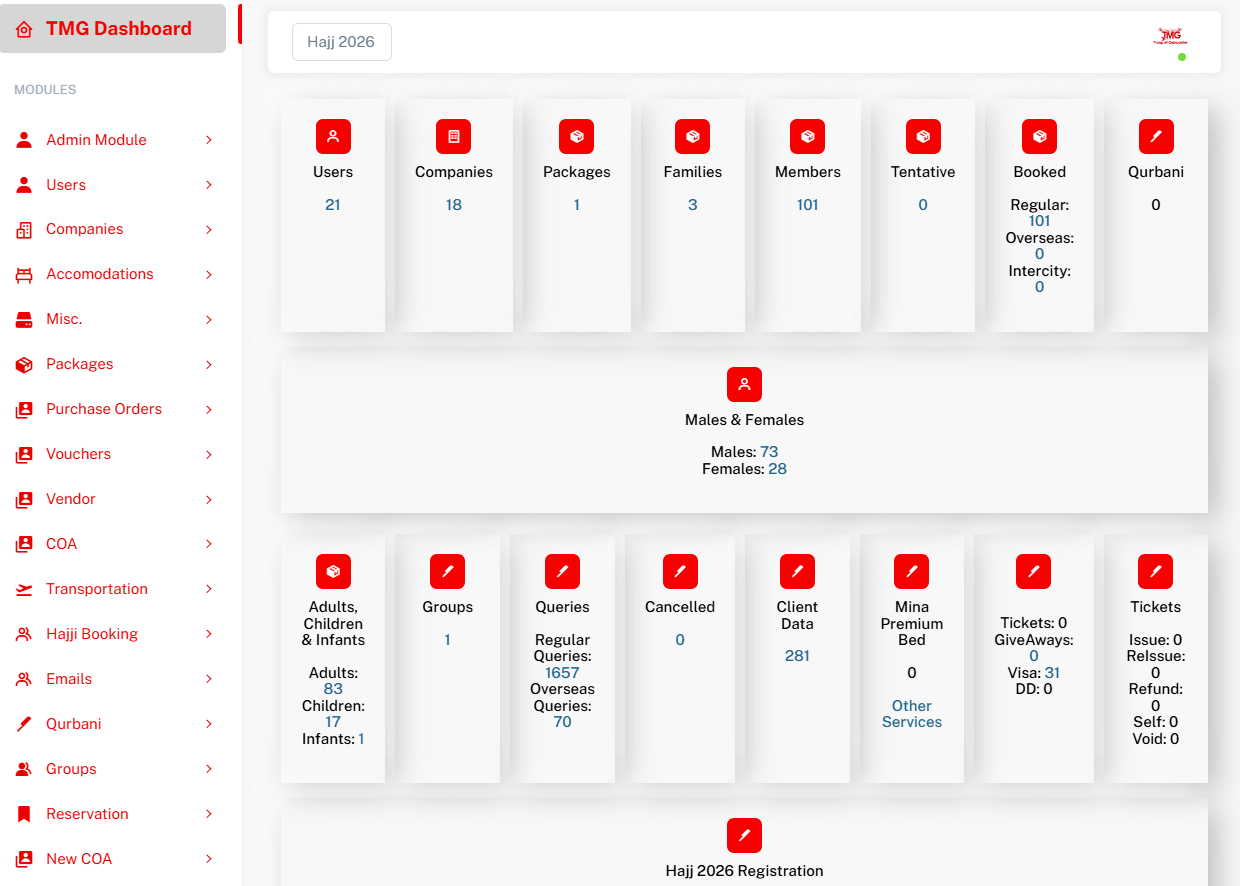Screen dimensions: 1240x886
Task: Open the Purchase Orders menu item
Action: tap(104, 409)
